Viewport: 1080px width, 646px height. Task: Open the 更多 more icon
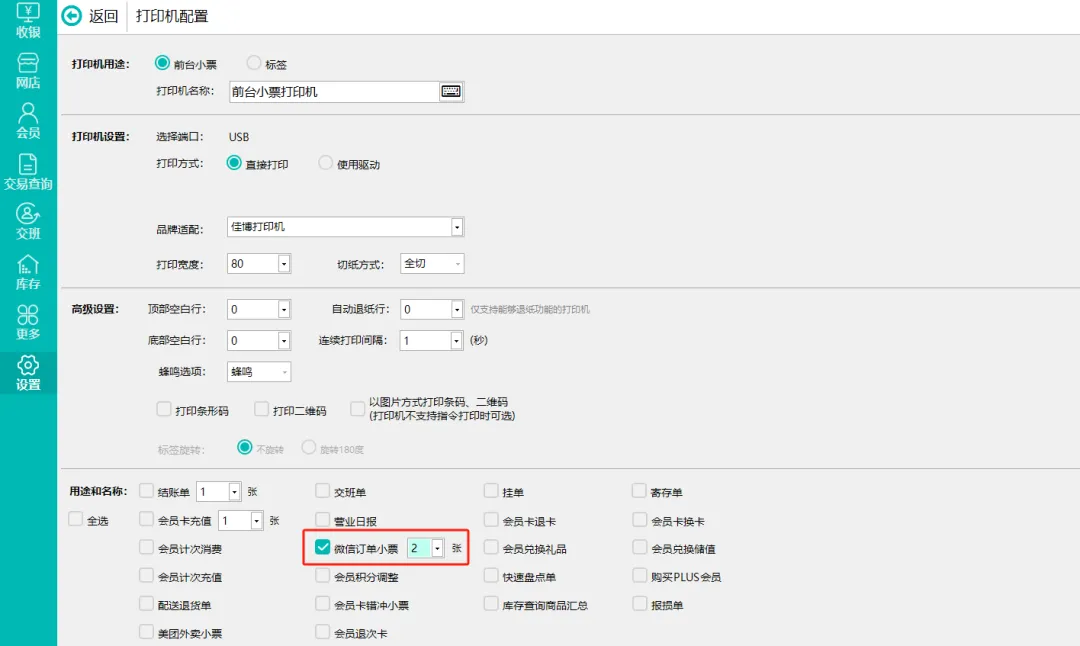[28, 315]
